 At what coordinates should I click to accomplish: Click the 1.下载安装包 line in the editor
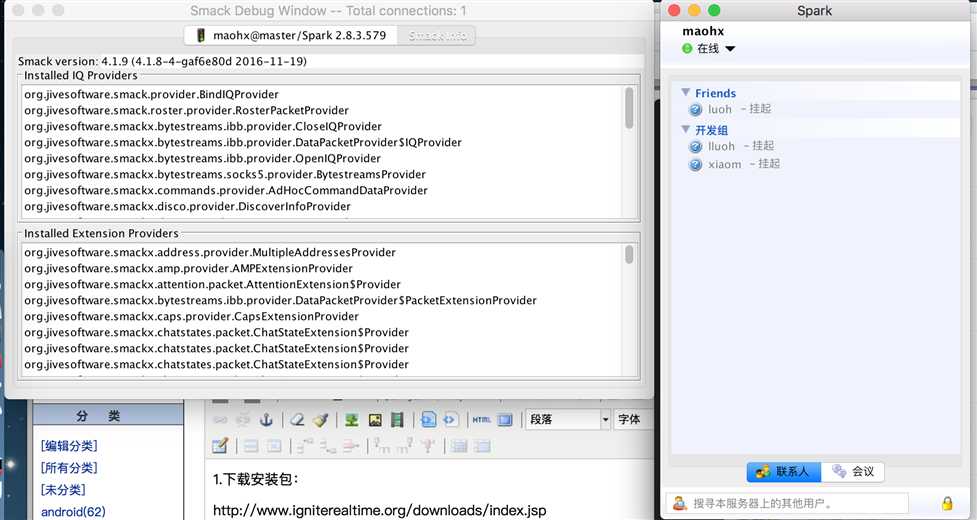256,480
